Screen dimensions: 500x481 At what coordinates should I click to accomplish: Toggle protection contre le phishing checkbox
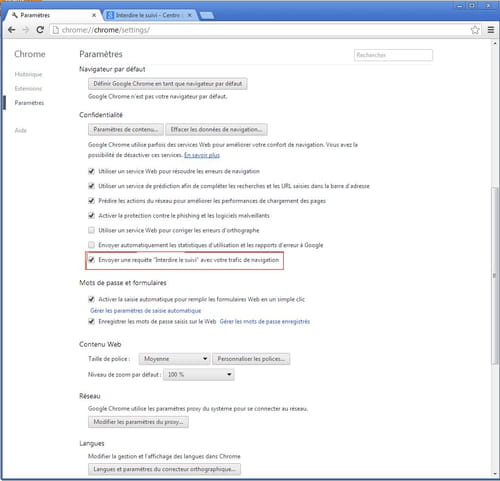91,216
